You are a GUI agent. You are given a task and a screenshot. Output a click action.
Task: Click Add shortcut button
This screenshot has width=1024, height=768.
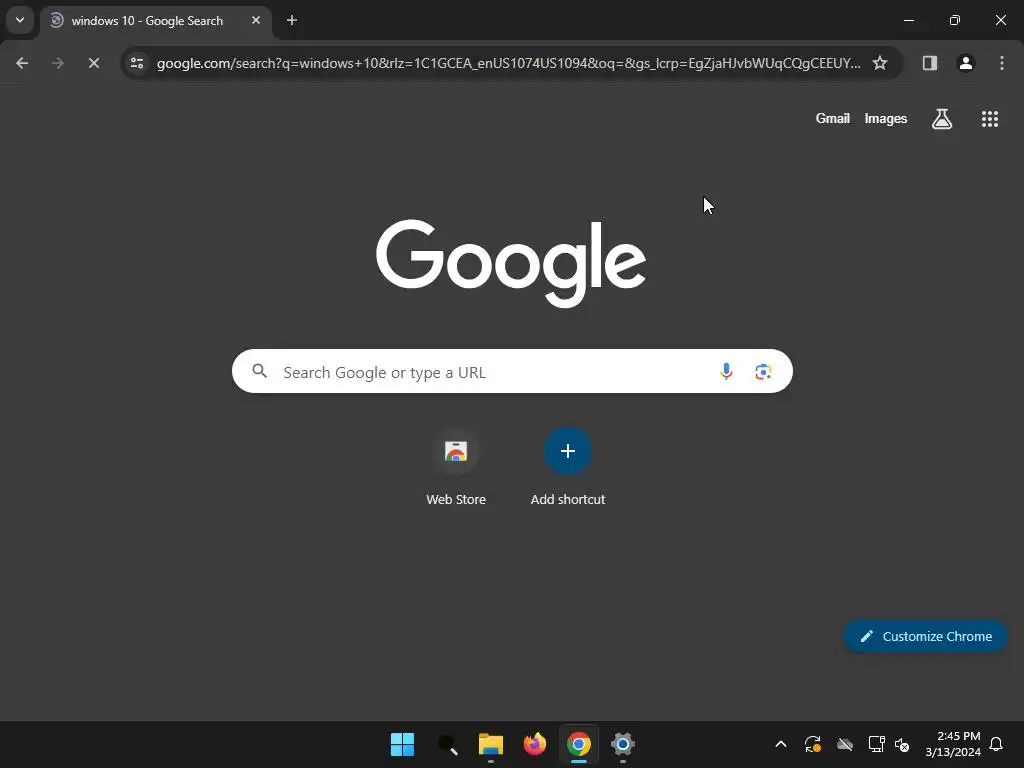568,468
